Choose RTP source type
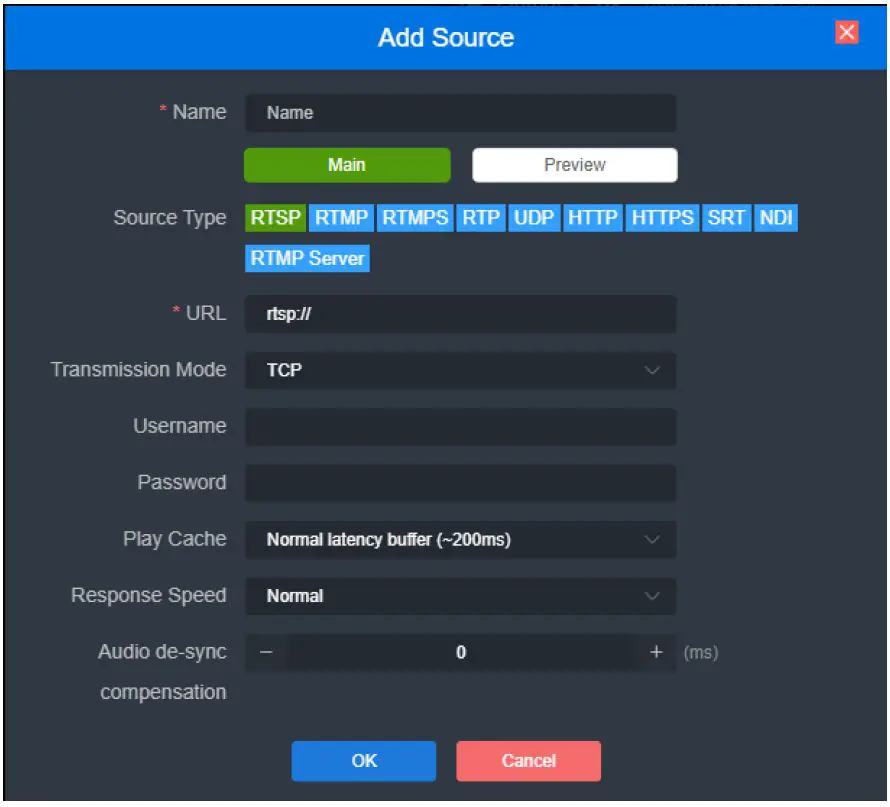Image resolution: width=890 pixels, height=807 pixels. click(x=481, y=218)
